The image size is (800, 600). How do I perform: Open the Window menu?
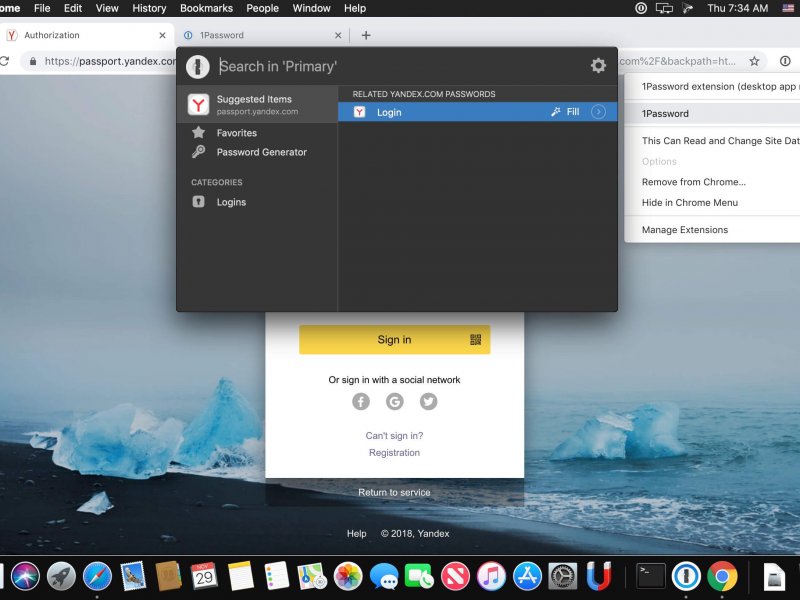(311, 8)
